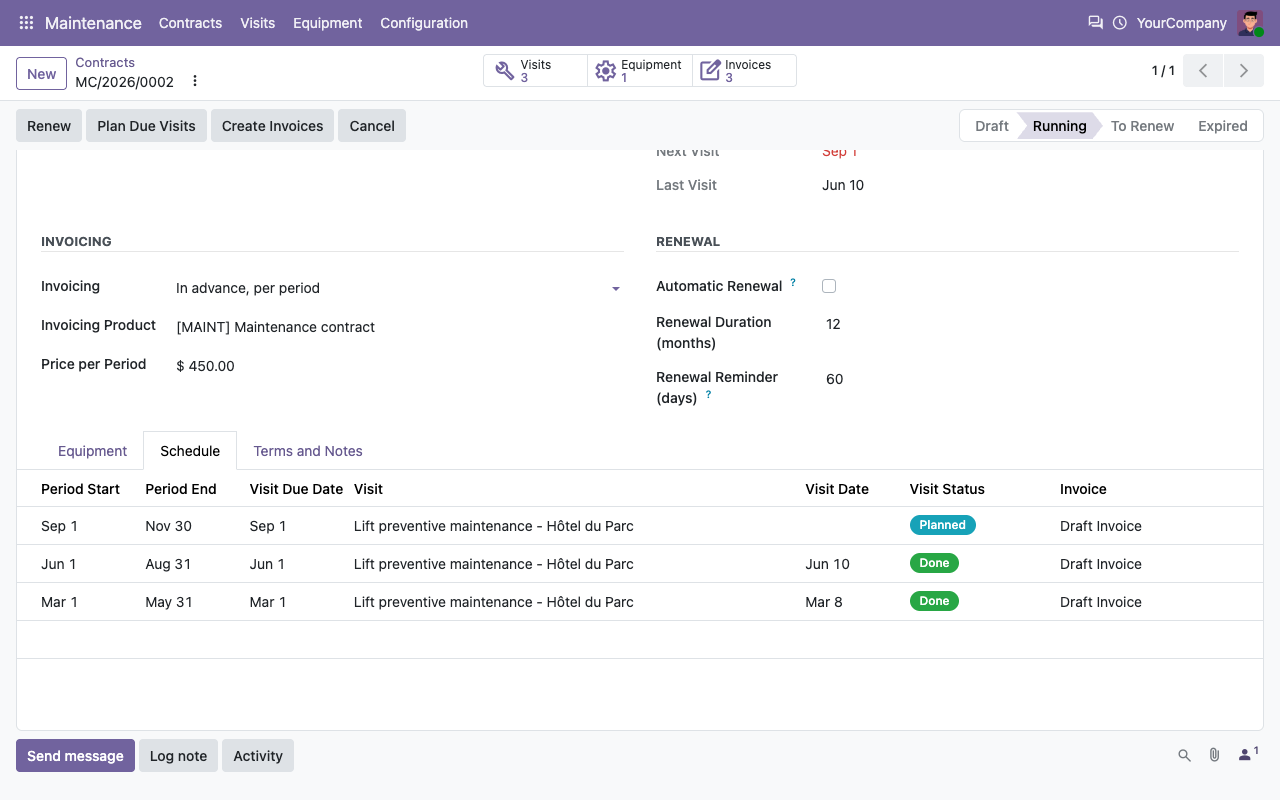Open the contract actions kebab menu
The image size is (1280, 800).
(x=195, y=81)
